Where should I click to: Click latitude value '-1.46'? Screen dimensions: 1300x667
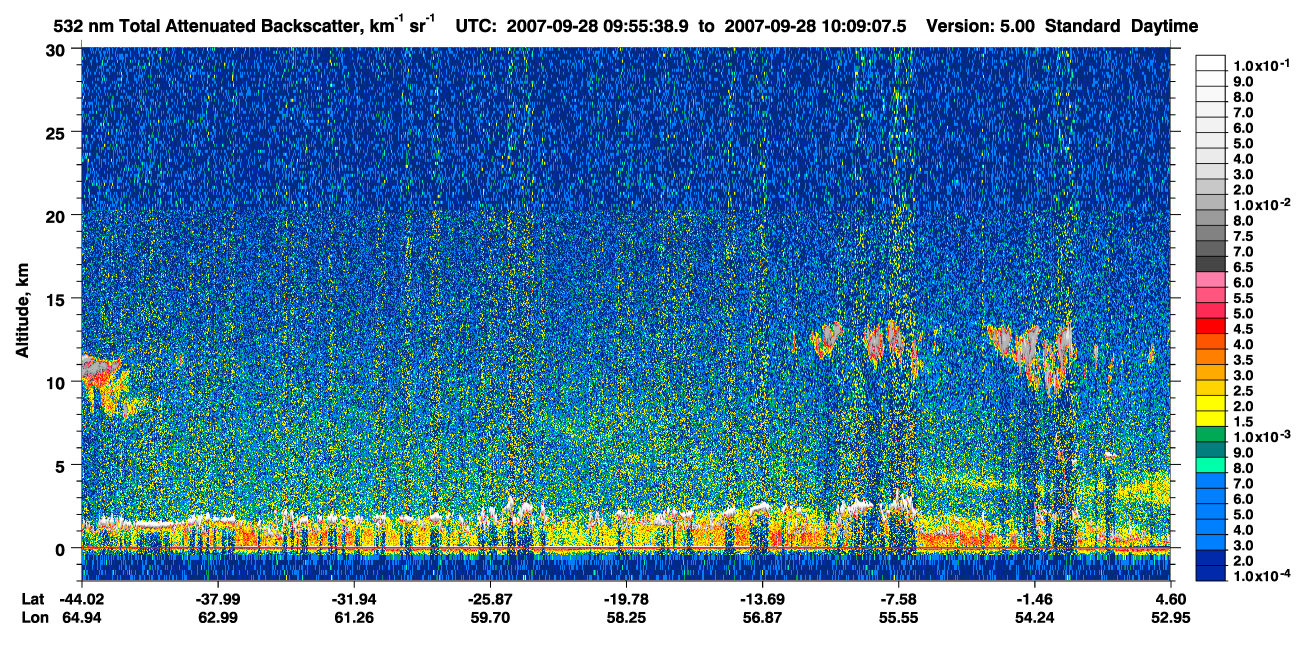(x=1034, y=599)
